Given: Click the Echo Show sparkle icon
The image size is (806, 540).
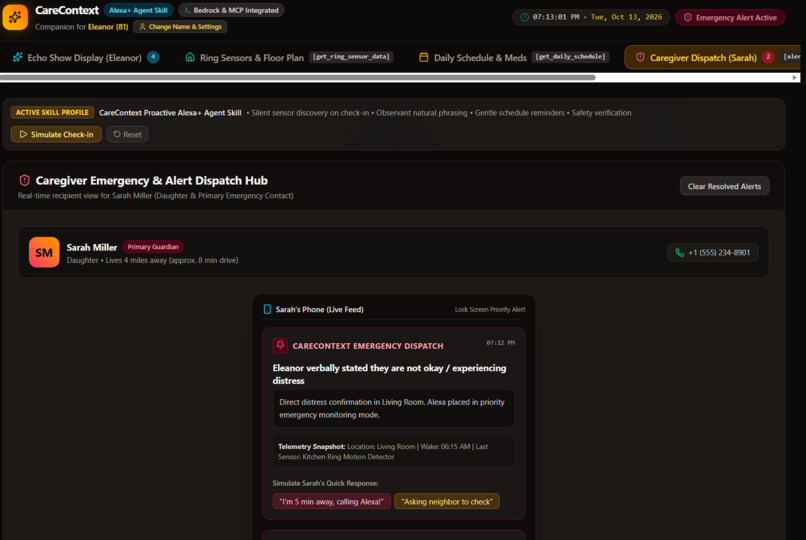Looking at the screenshot, I should [x=17, y=57].
